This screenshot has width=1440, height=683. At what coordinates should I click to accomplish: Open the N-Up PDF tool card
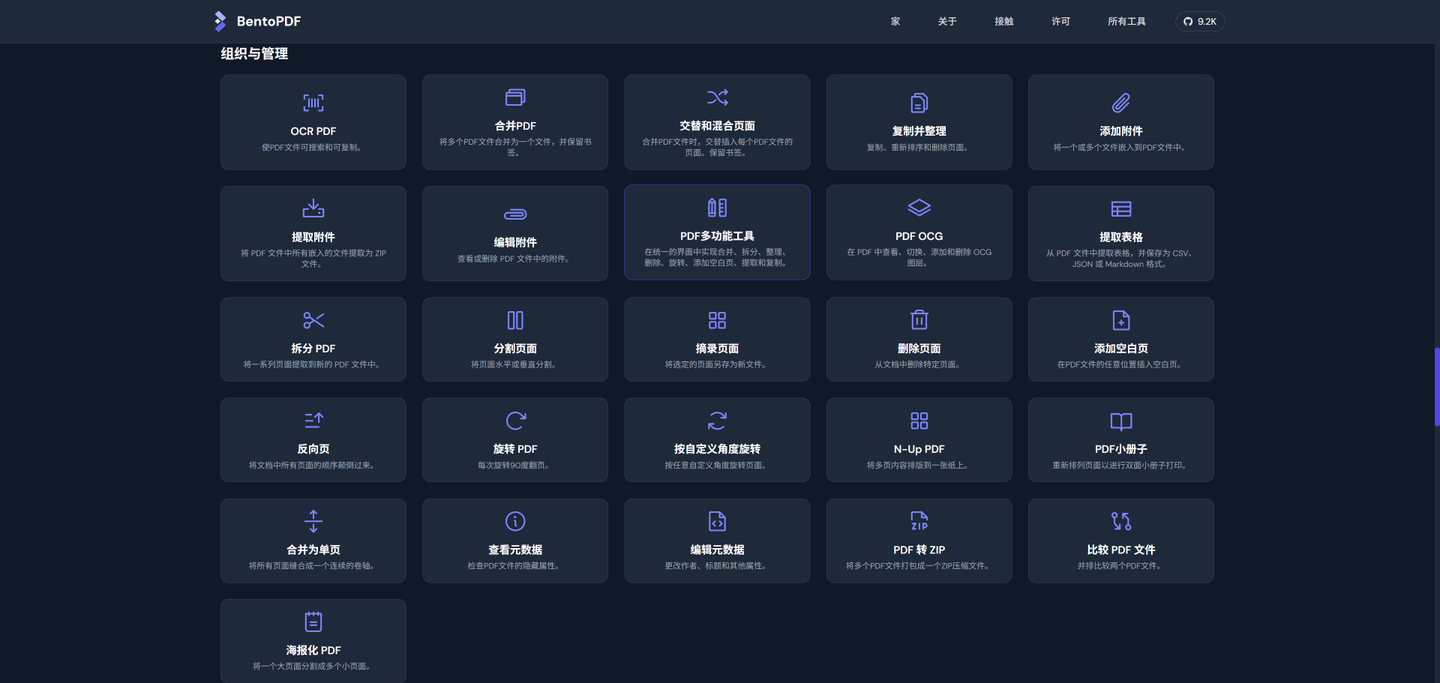(x=919, y=439)
